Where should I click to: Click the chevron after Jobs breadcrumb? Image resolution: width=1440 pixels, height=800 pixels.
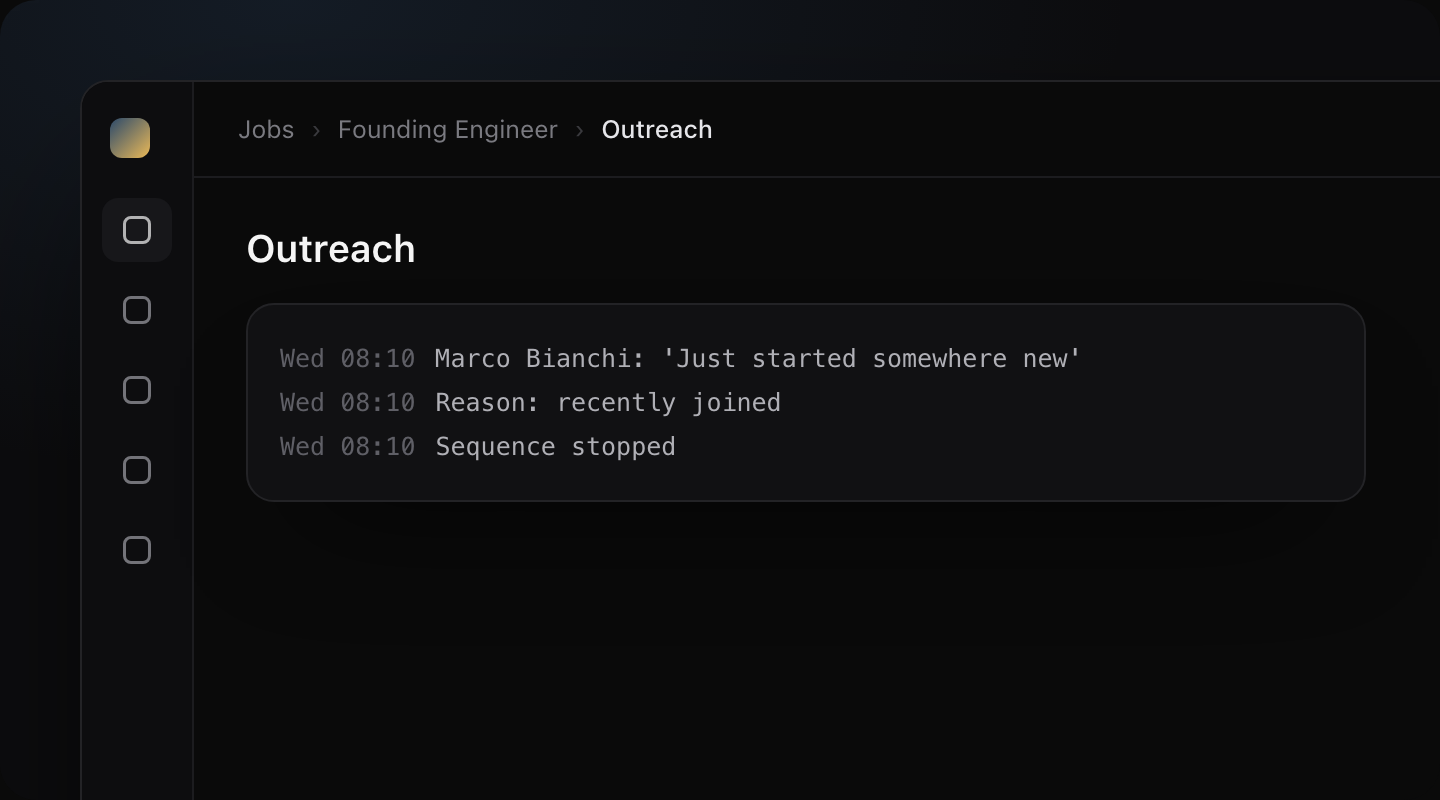[x=316, y=130]
